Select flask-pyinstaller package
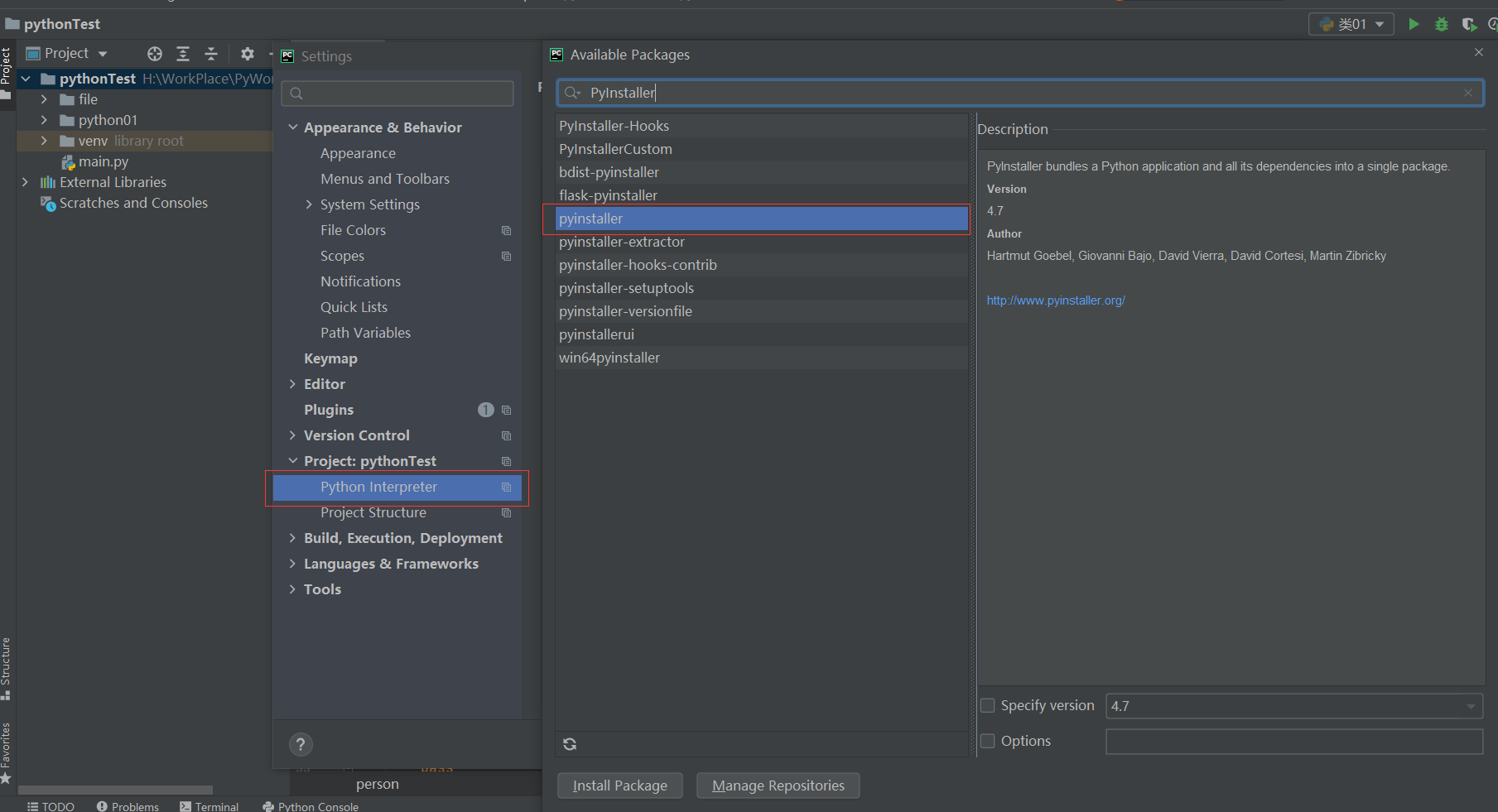The width and height of the screenshot is (1498, 812). [762, 195]
